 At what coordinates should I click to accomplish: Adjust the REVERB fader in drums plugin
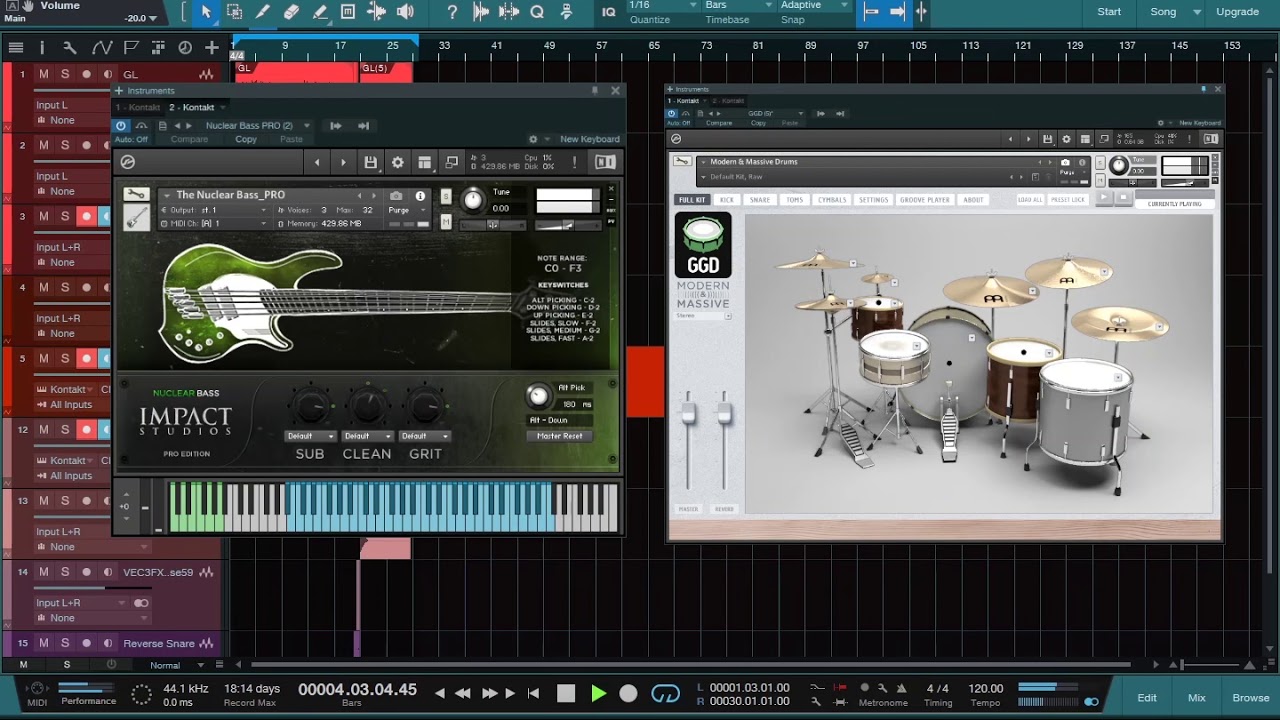point(724,413)
